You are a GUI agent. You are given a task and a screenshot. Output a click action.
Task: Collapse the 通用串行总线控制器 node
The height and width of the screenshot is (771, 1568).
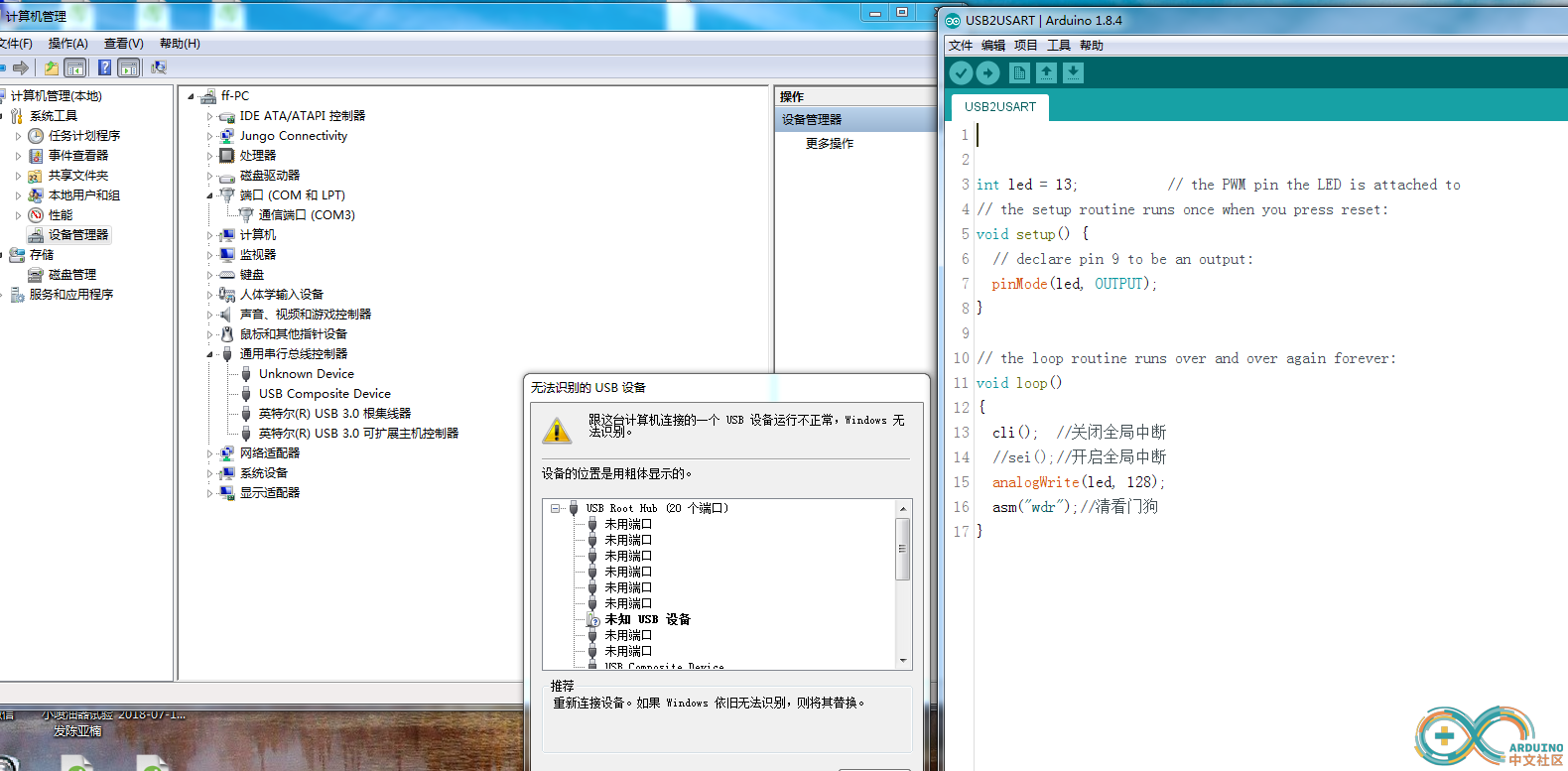[x=209, y=354]
